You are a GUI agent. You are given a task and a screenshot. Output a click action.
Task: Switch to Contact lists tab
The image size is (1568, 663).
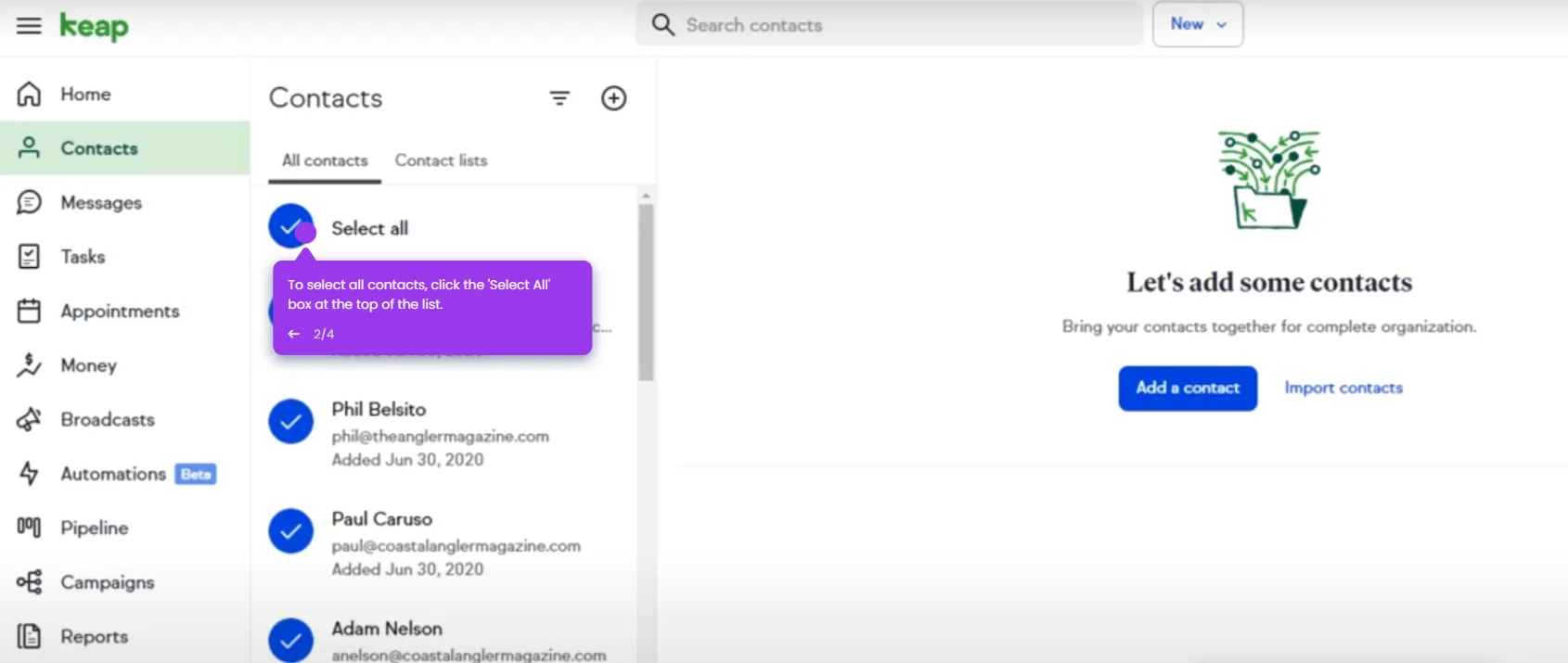click(x=441, y=160)
